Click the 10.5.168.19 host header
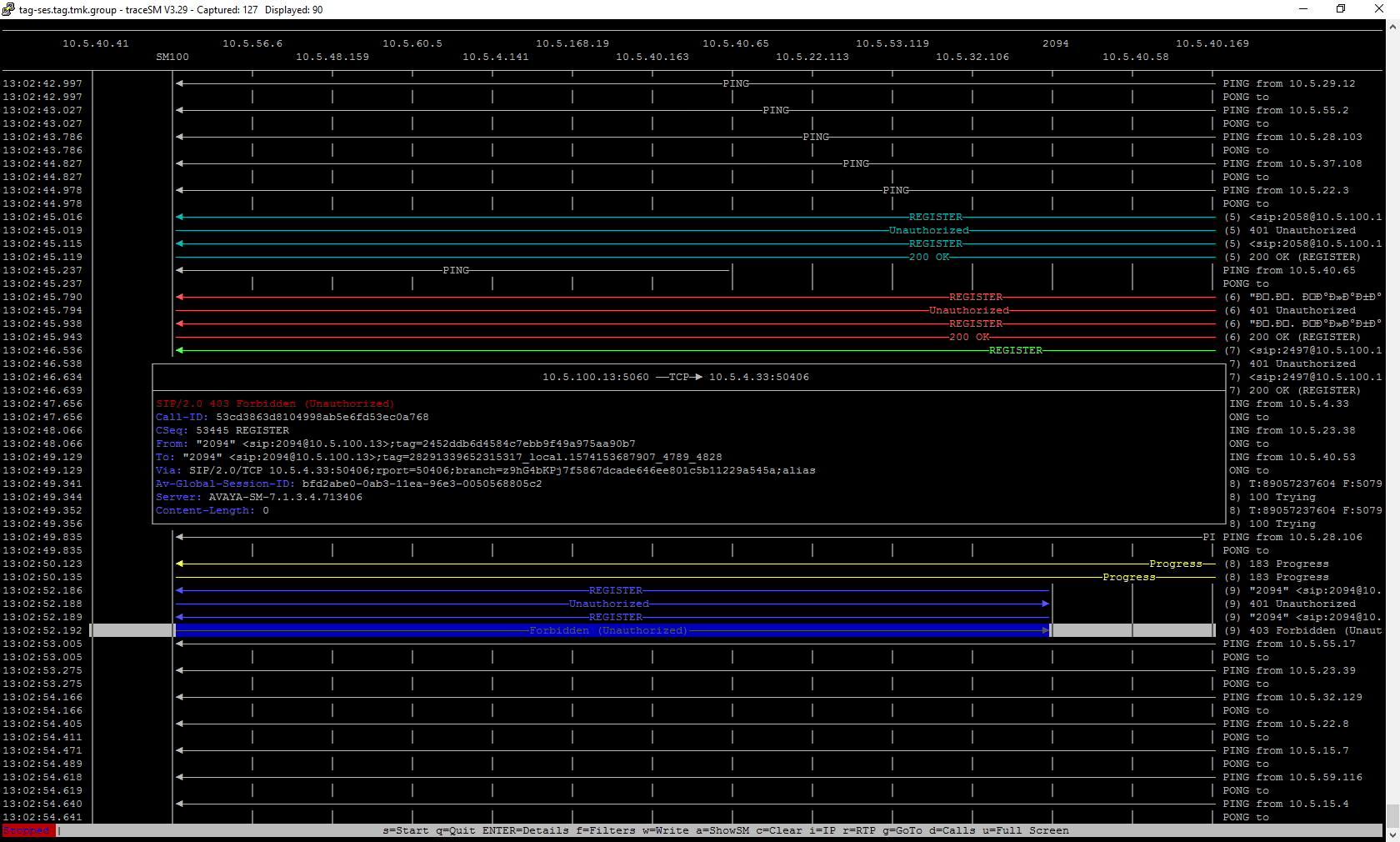 click(572, 43)
